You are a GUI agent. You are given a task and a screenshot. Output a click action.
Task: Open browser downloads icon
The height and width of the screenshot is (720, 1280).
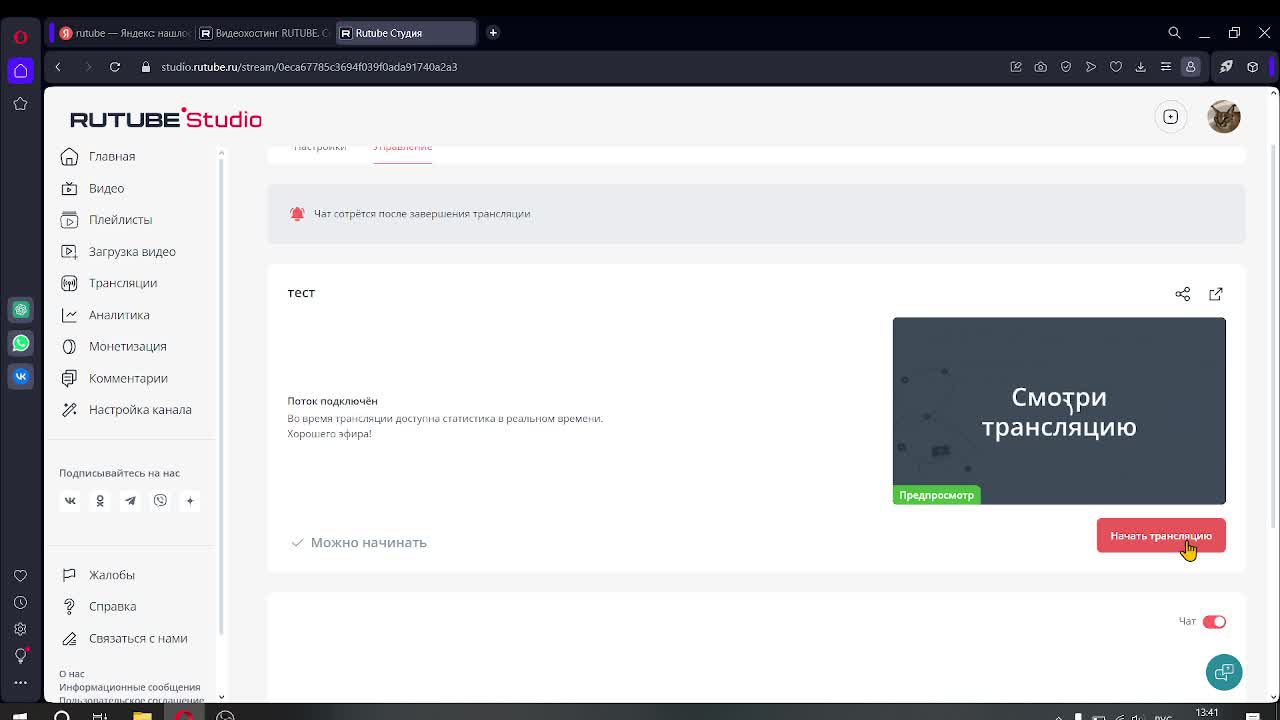[x=1141, y=67]
